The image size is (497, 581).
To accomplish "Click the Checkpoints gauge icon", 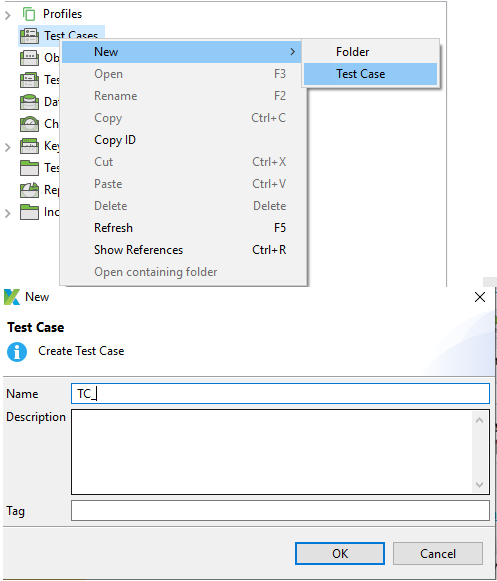I will click(x=29, y=124).
